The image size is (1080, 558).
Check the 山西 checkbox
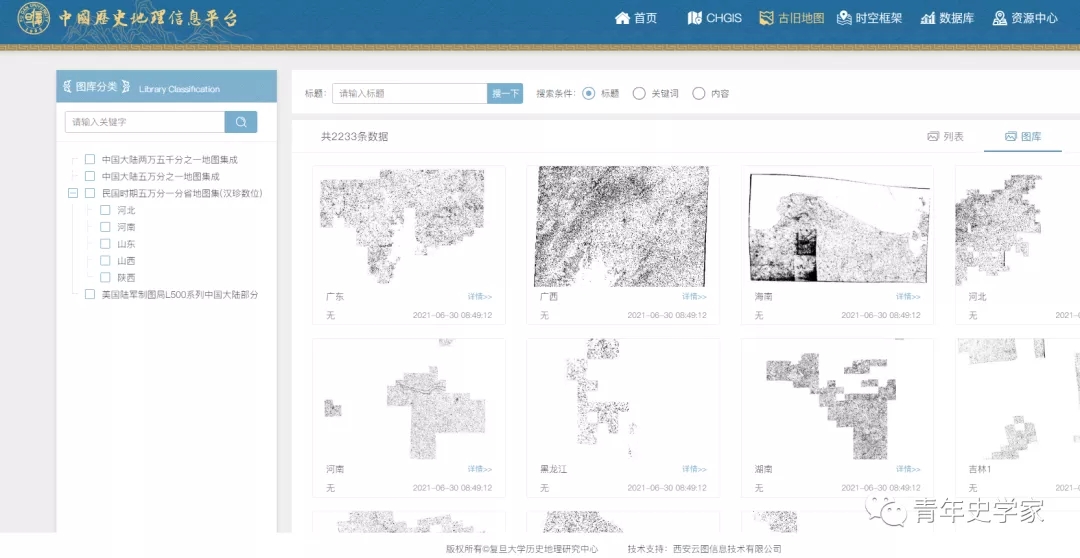pyautogui.click(x=105, y=260)
